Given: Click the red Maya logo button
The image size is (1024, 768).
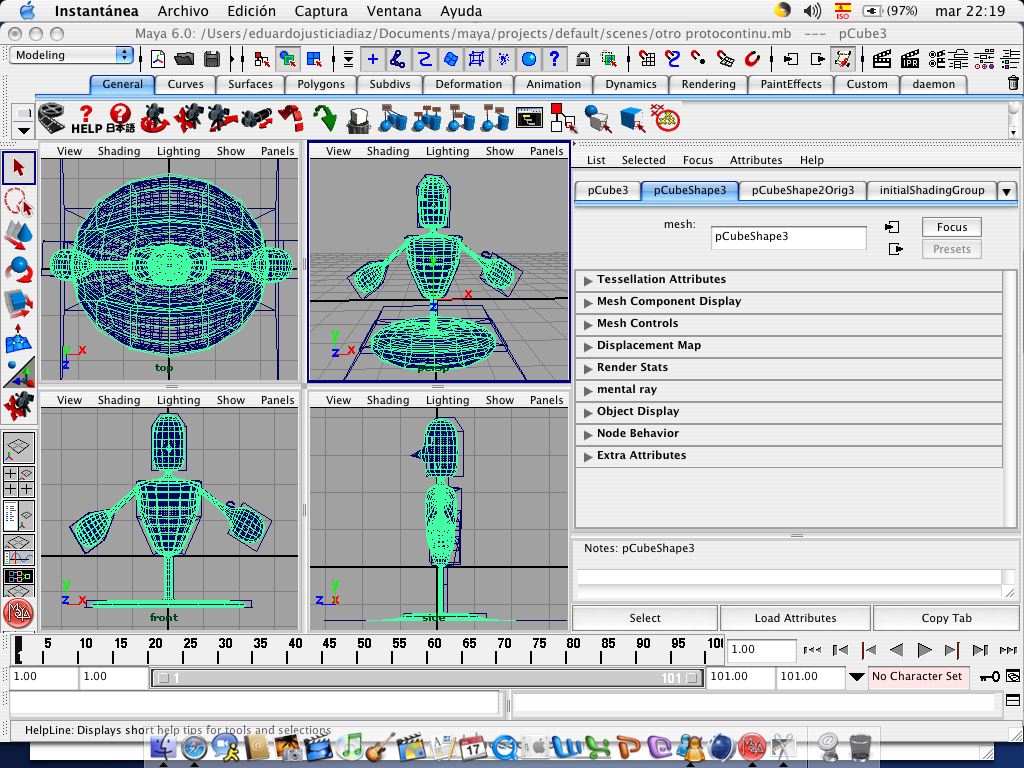Looking at the screenshot, I should pos(18,613).
